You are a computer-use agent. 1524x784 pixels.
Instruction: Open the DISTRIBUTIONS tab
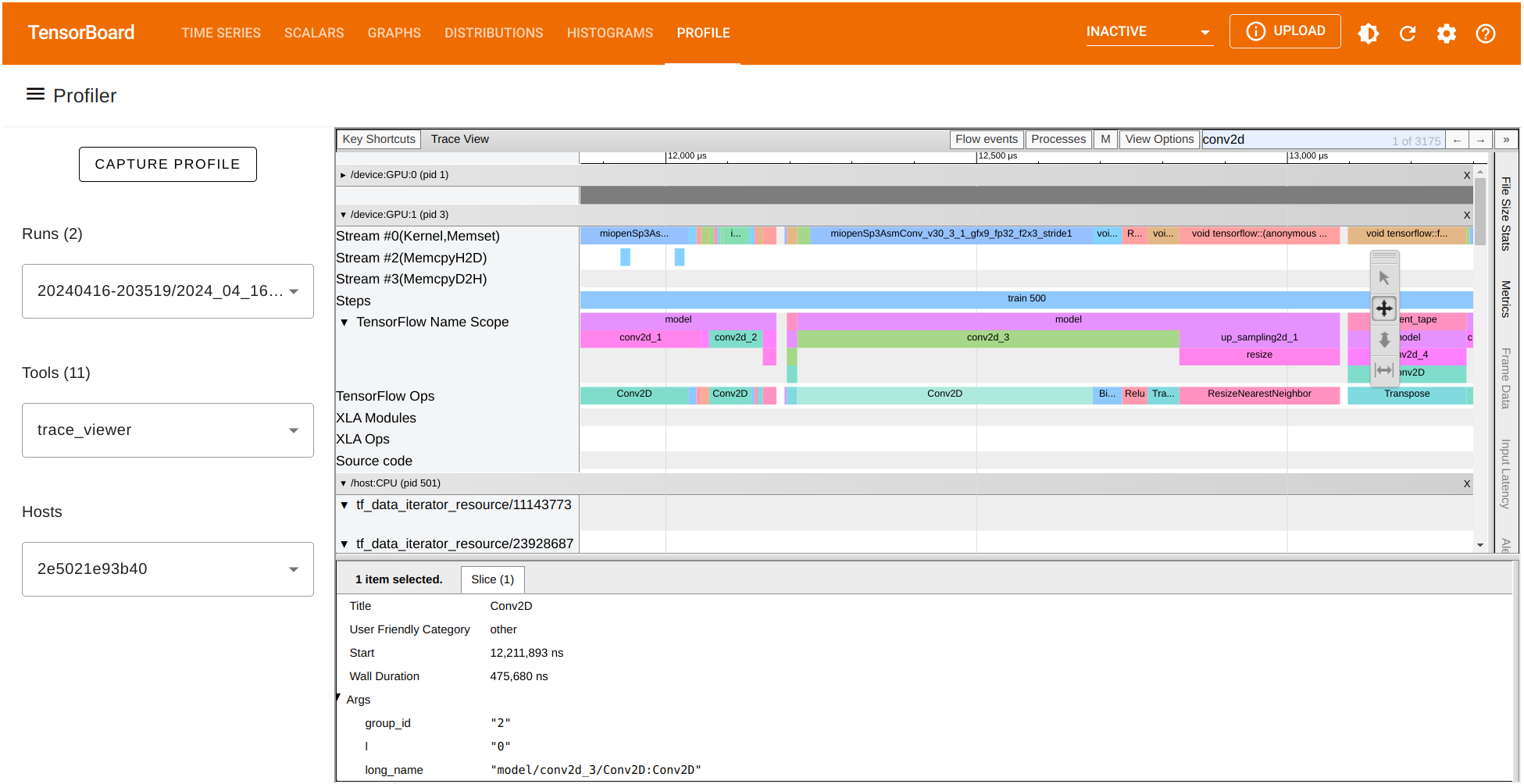point(494,33)
